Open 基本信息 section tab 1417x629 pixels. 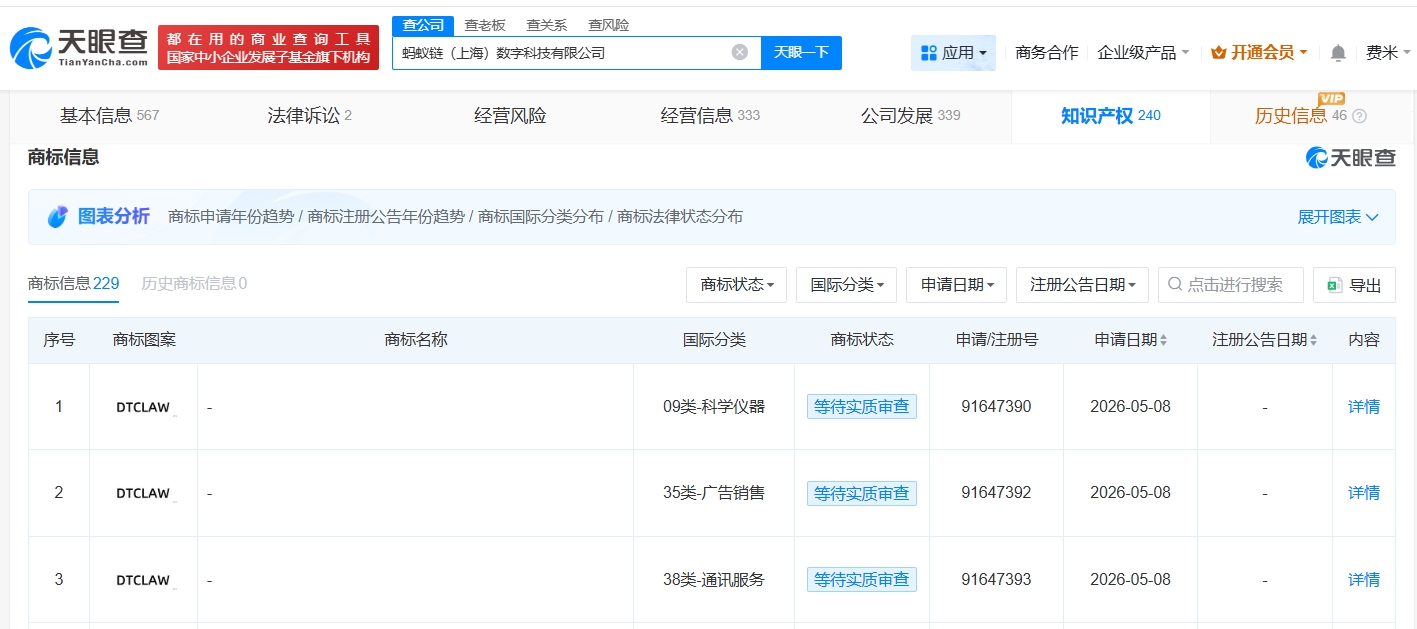[109, 116]
